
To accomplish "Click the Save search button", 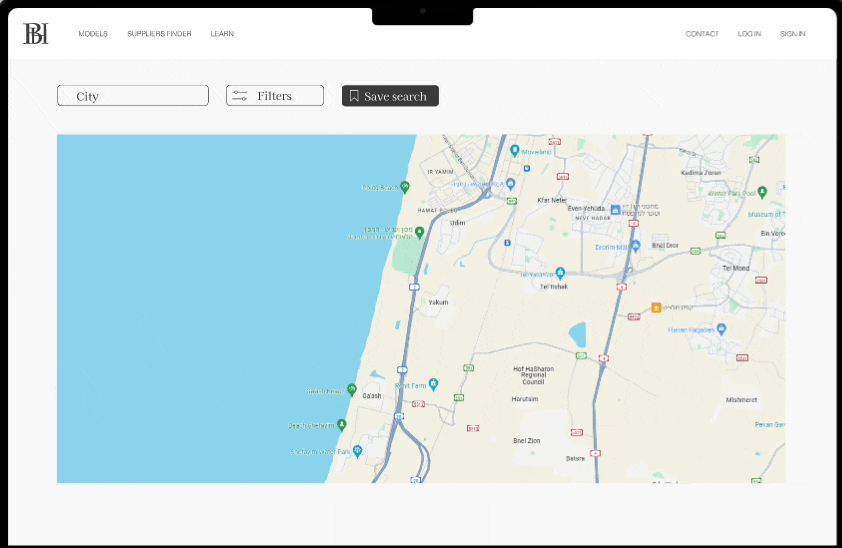I will coord(390,96).
